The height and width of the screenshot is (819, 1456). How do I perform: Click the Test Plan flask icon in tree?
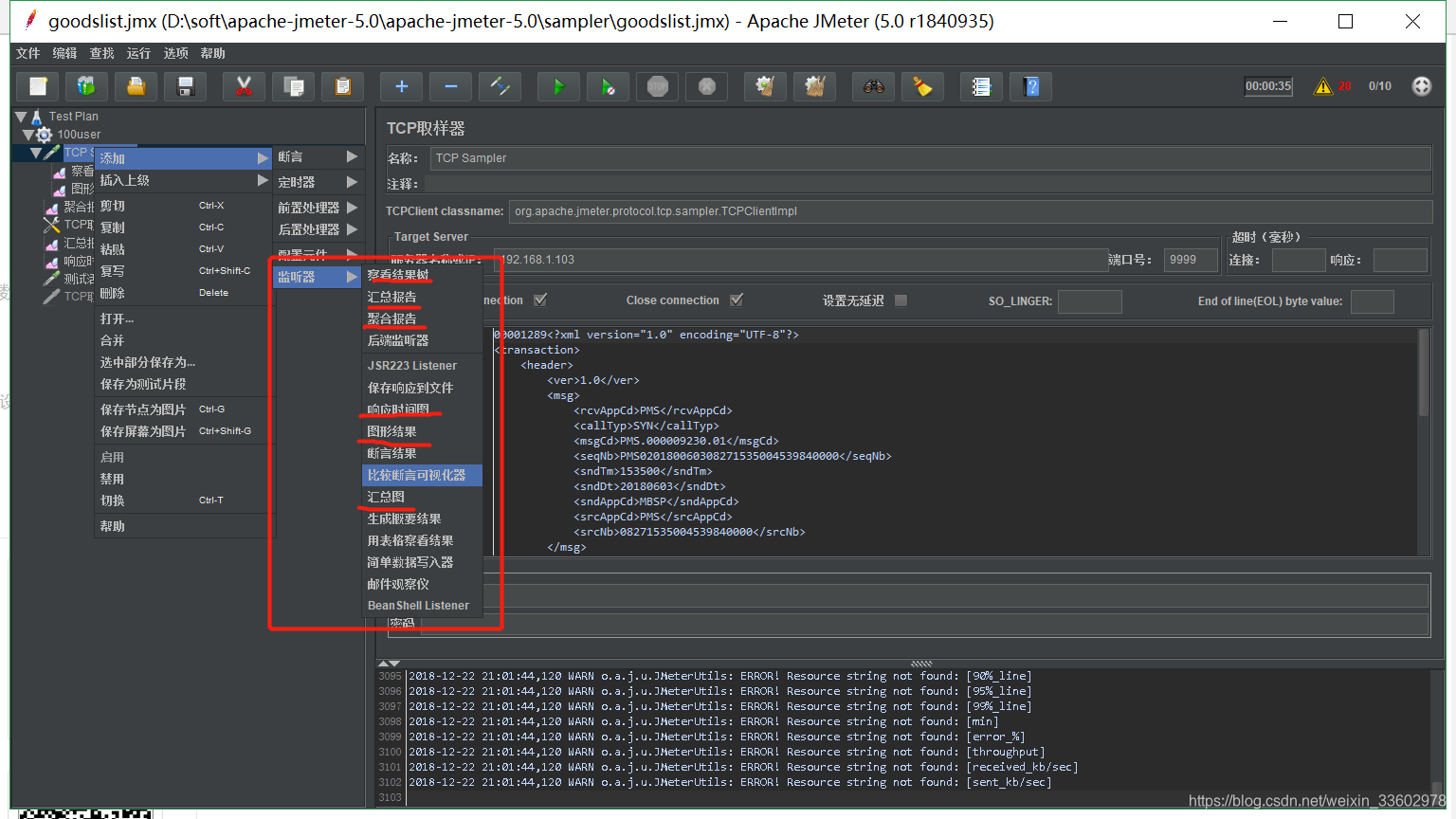37,117
